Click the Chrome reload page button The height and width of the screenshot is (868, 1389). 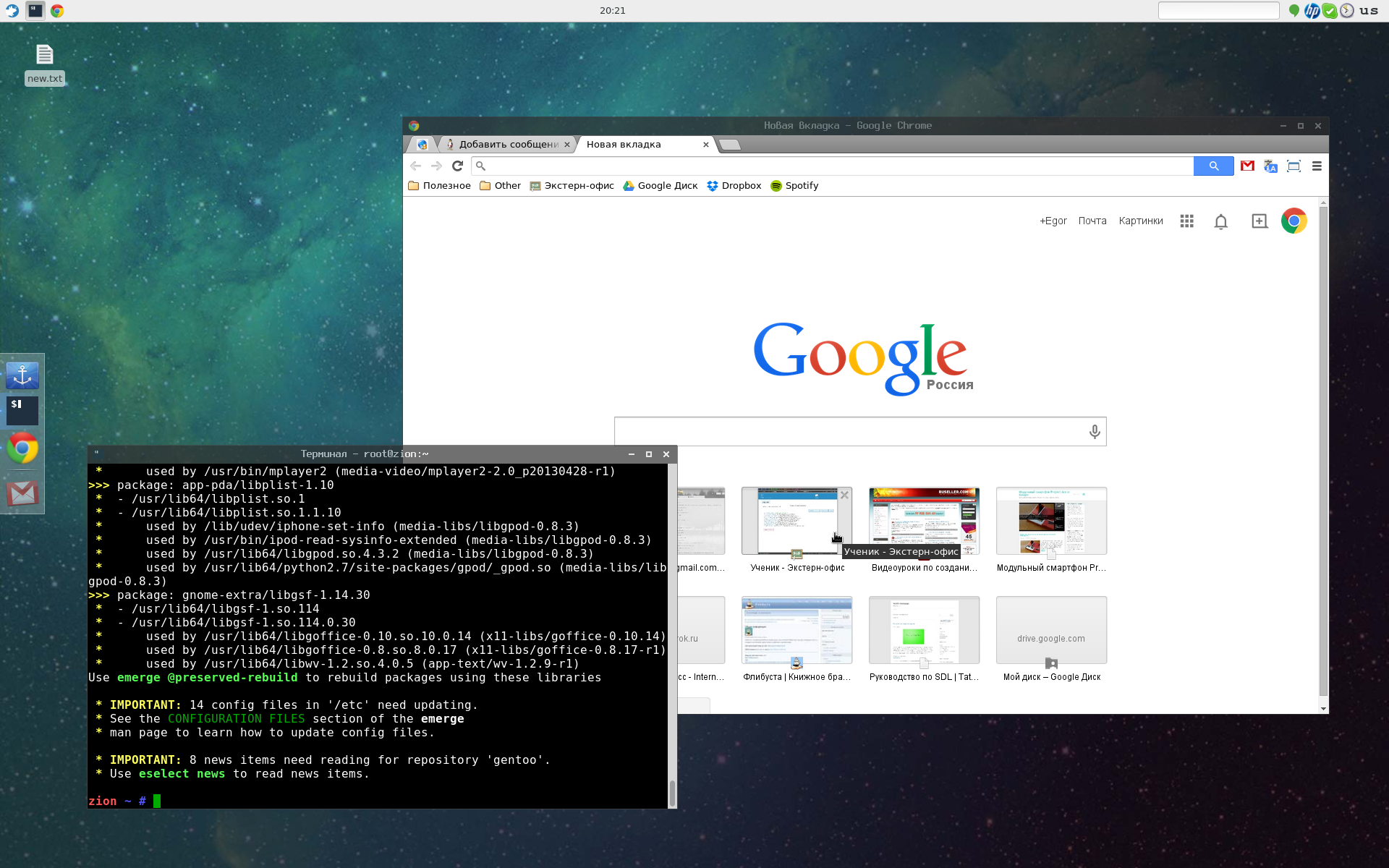point(457,166)
